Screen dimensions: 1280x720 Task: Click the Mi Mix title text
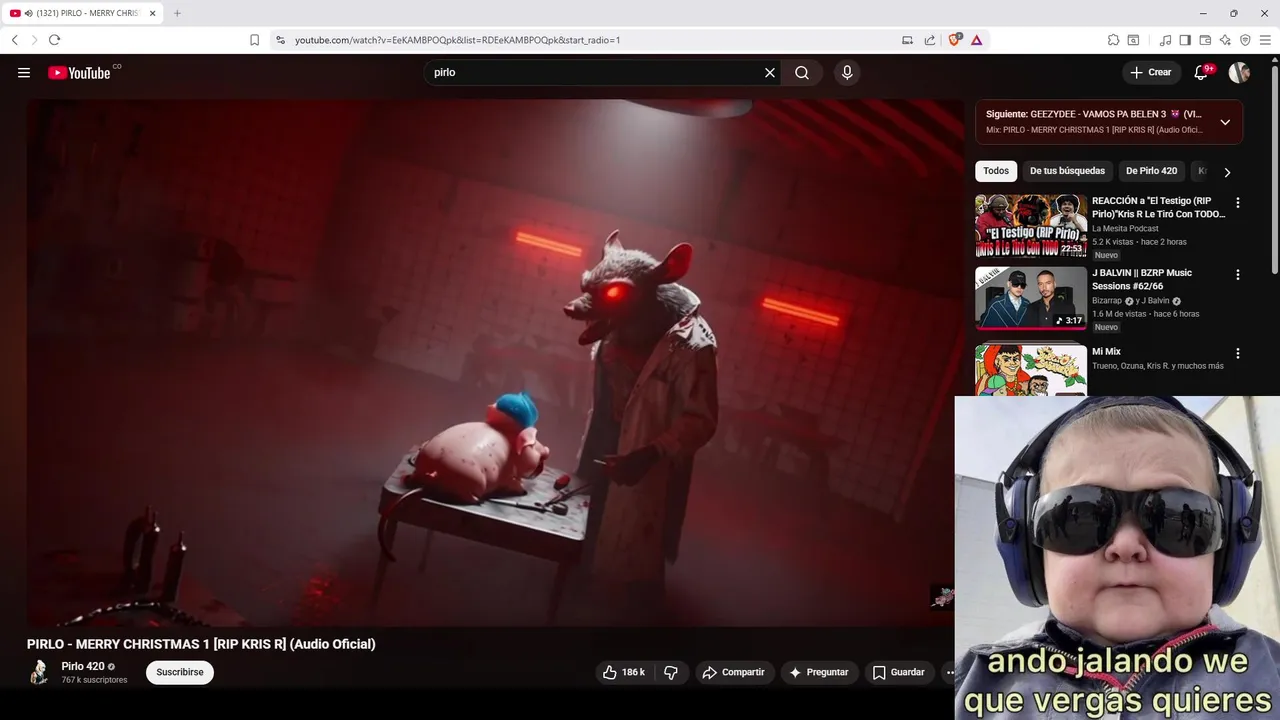coord(1106,352)
